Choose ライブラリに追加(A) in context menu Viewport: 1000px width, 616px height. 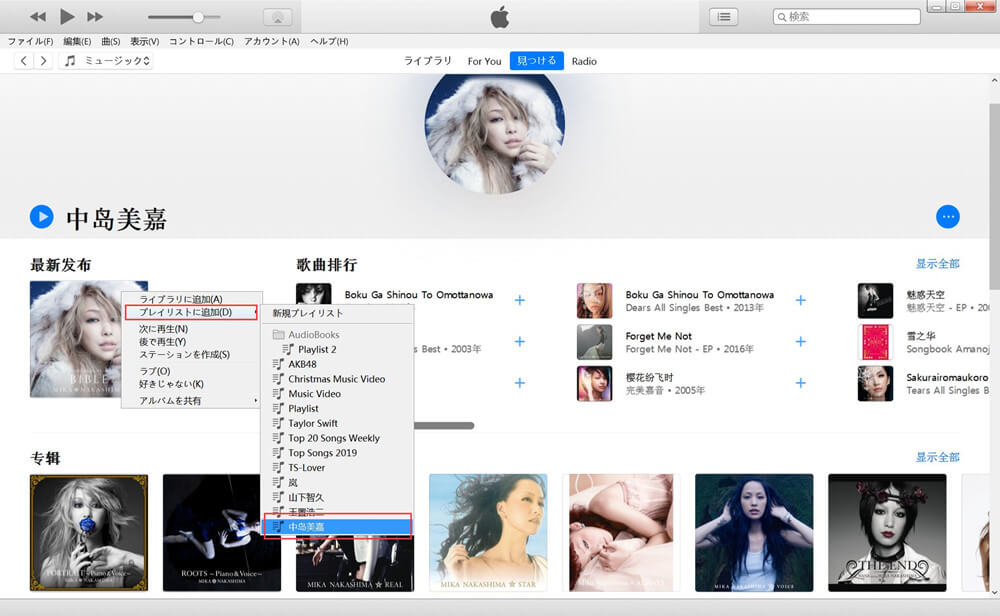[191, 299]
